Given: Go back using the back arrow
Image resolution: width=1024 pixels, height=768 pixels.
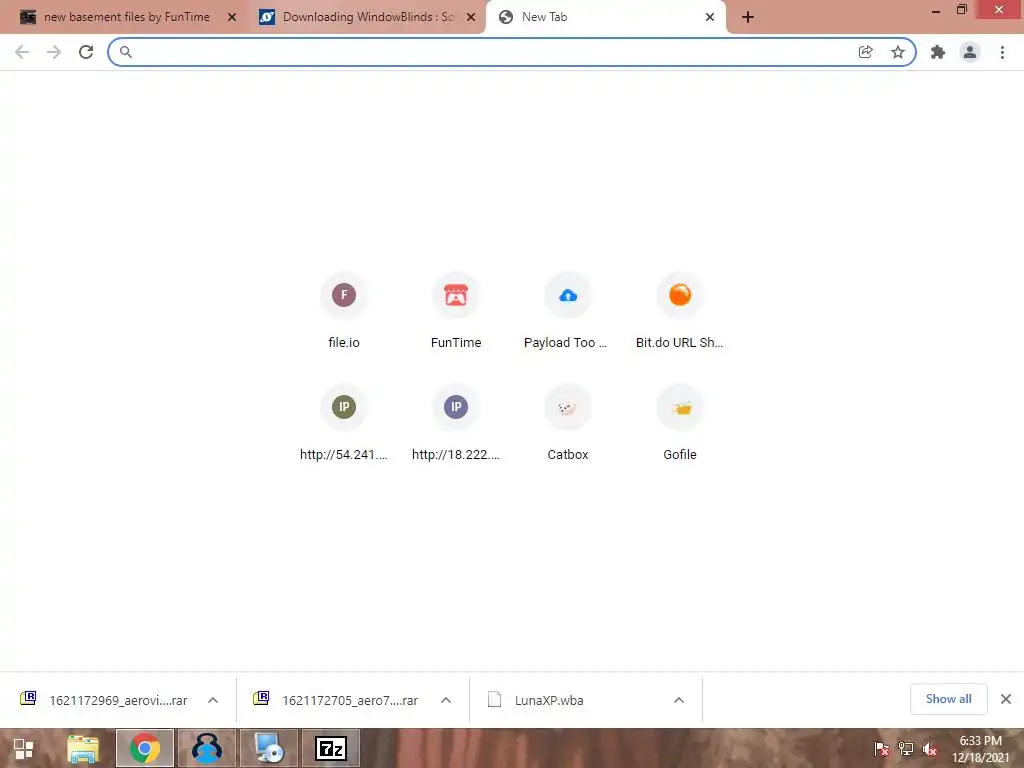Looking at the screenshot, I should (x=22, y=52).
